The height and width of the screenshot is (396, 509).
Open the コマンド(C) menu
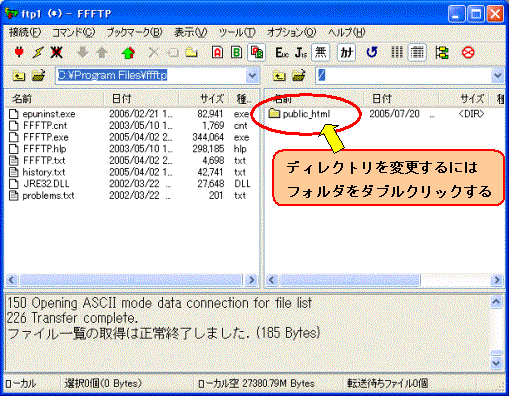pos(73,32)
